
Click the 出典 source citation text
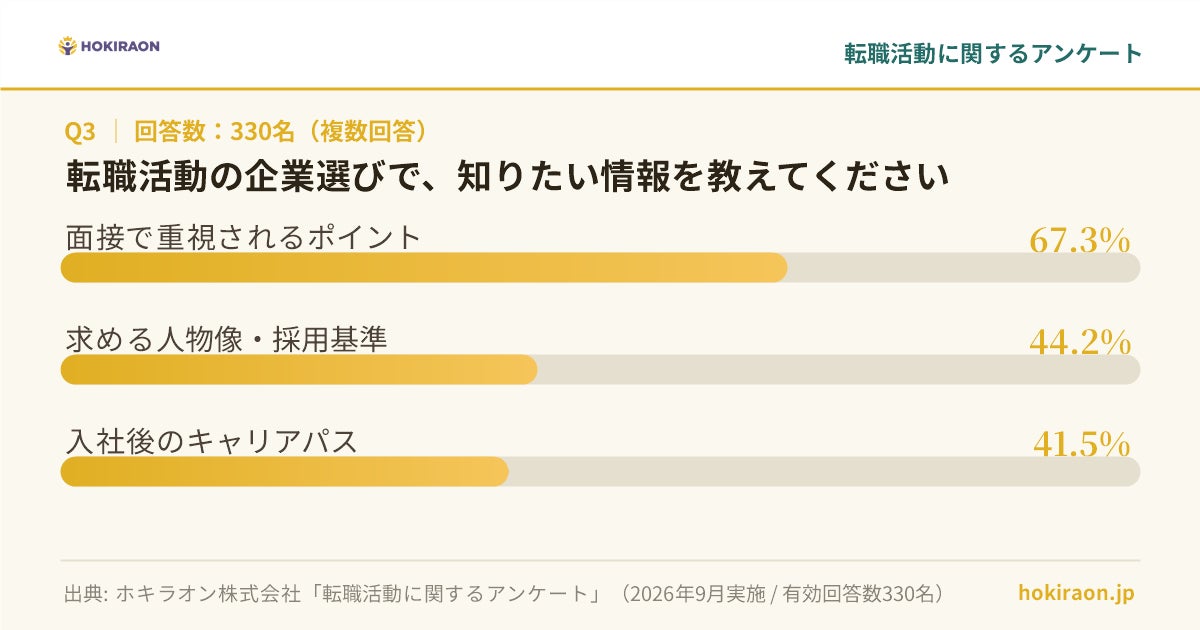503,593
